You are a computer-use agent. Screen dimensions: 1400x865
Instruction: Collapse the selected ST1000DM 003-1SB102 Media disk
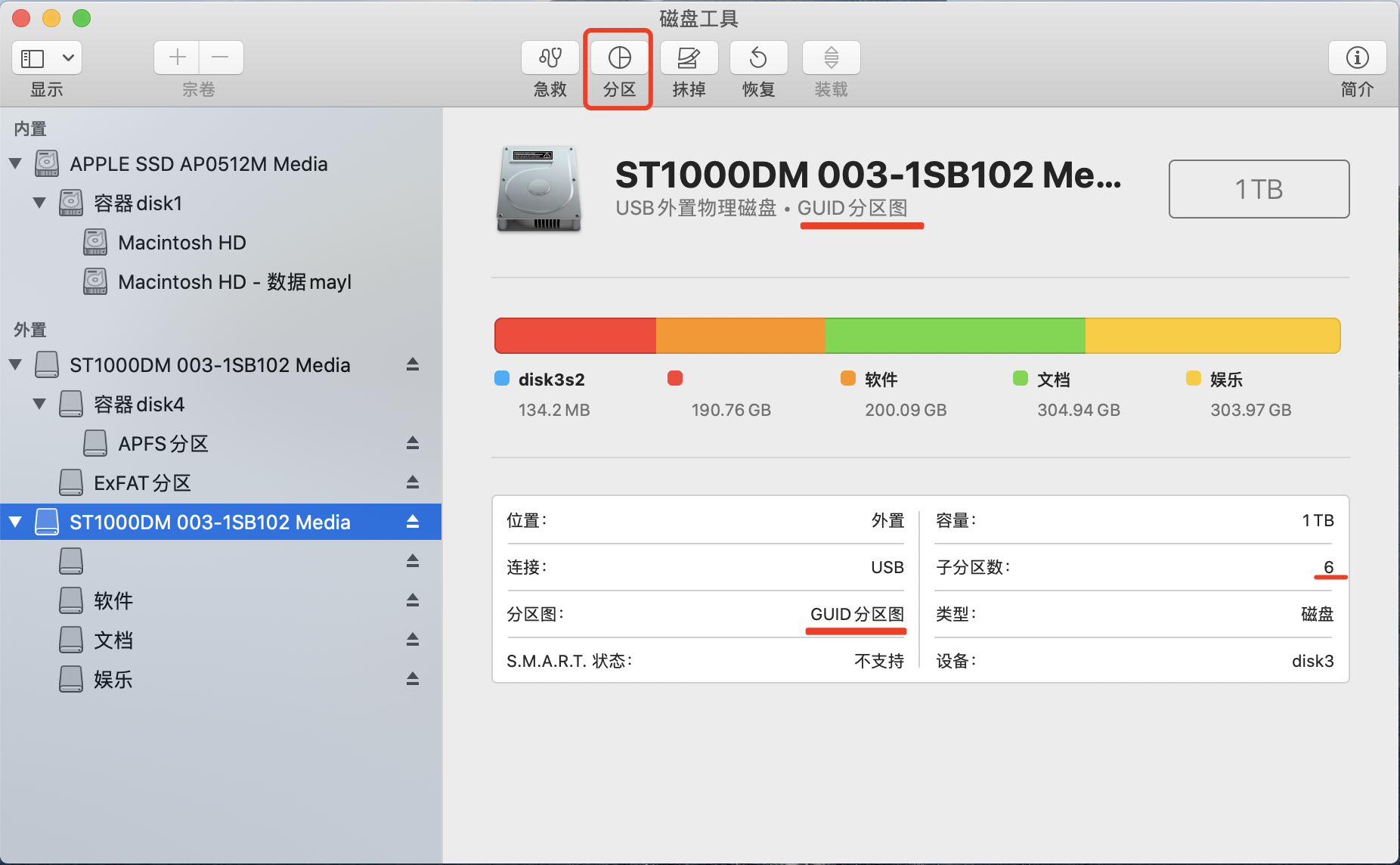tap(15, 522)
